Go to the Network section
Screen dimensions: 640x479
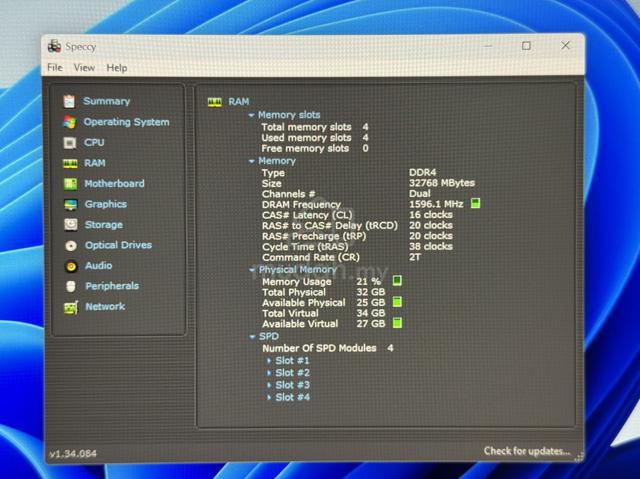point(105,306)
